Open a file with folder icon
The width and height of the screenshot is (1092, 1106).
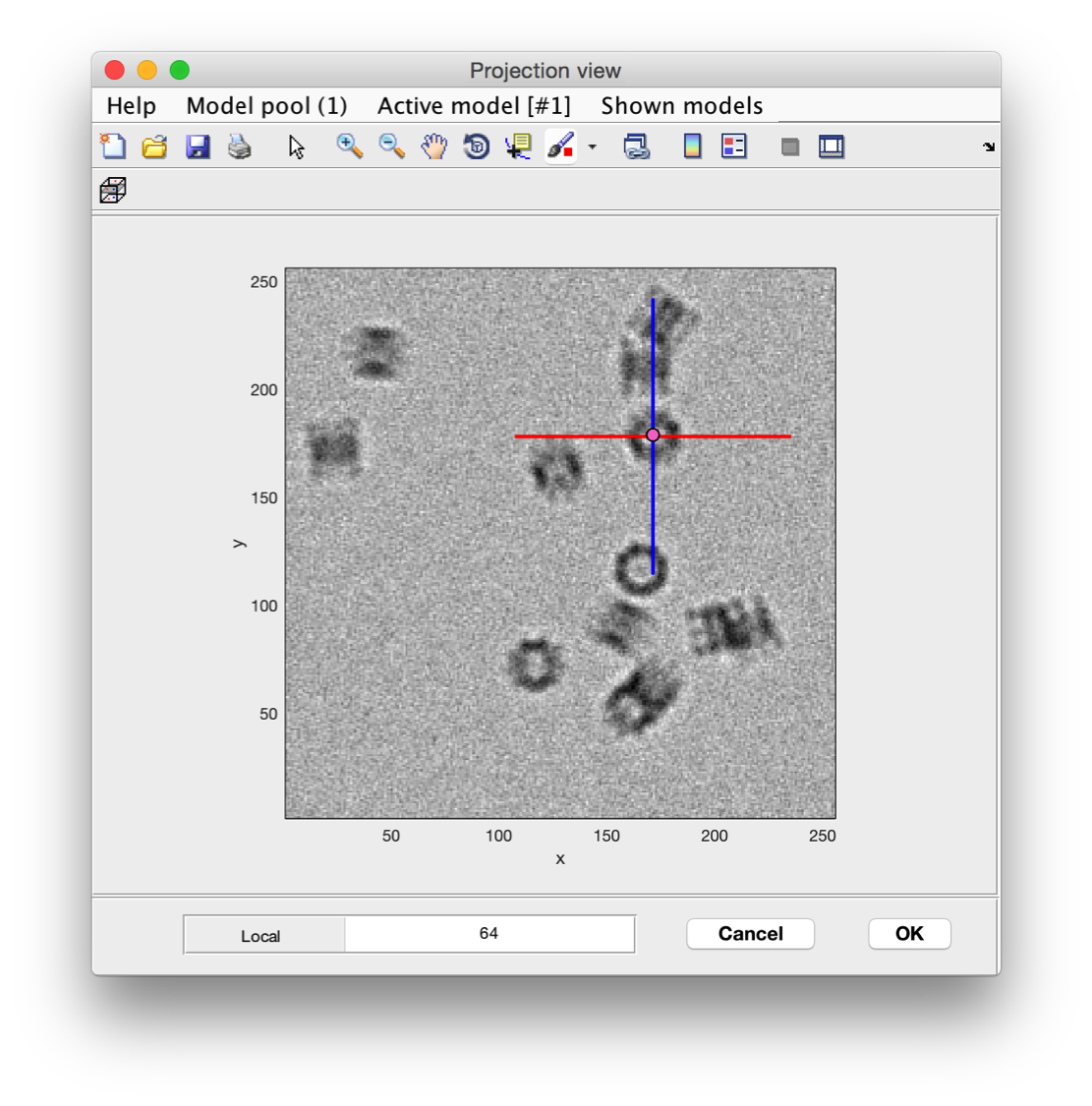(x=154, y=146)
